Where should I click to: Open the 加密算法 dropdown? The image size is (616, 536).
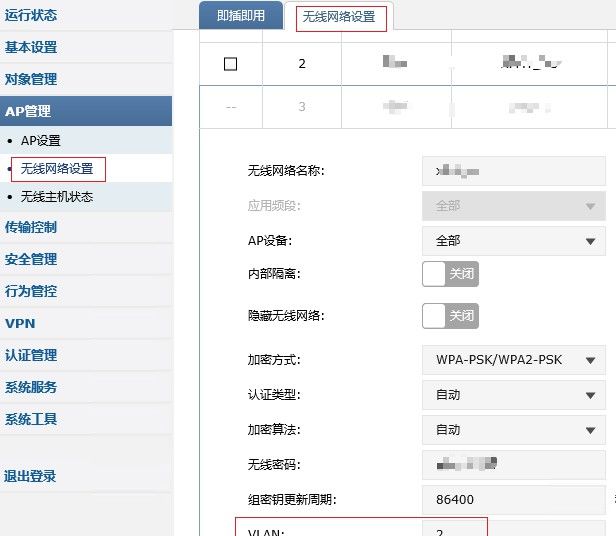tap(513, 430)
